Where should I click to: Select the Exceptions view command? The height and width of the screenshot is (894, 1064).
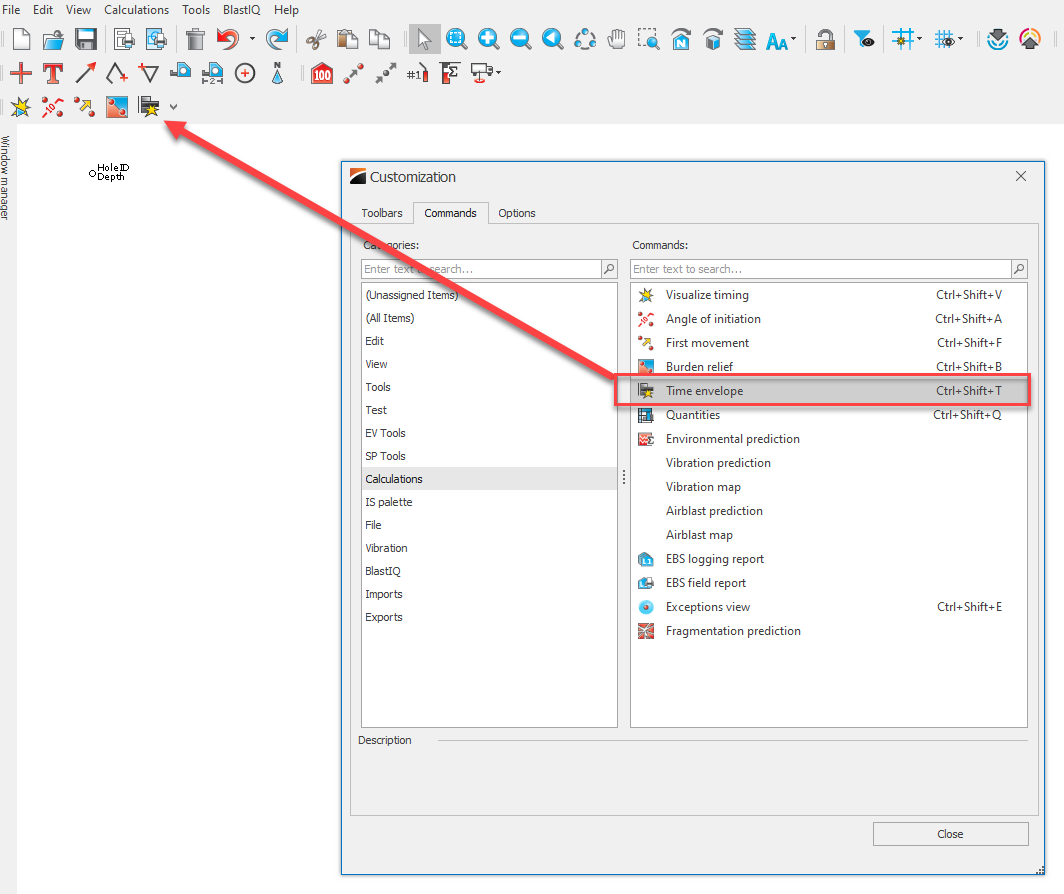click(x=829, y=607)
